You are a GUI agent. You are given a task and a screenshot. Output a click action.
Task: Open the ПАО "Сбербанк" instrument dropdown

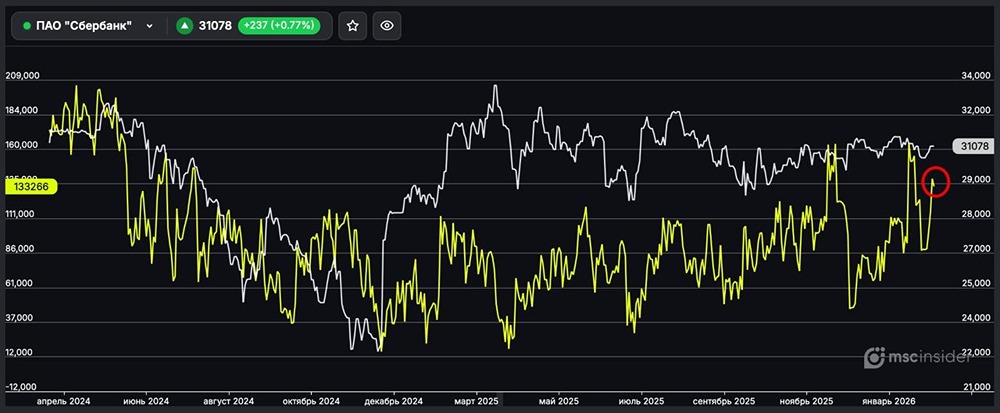coord(89,26)
